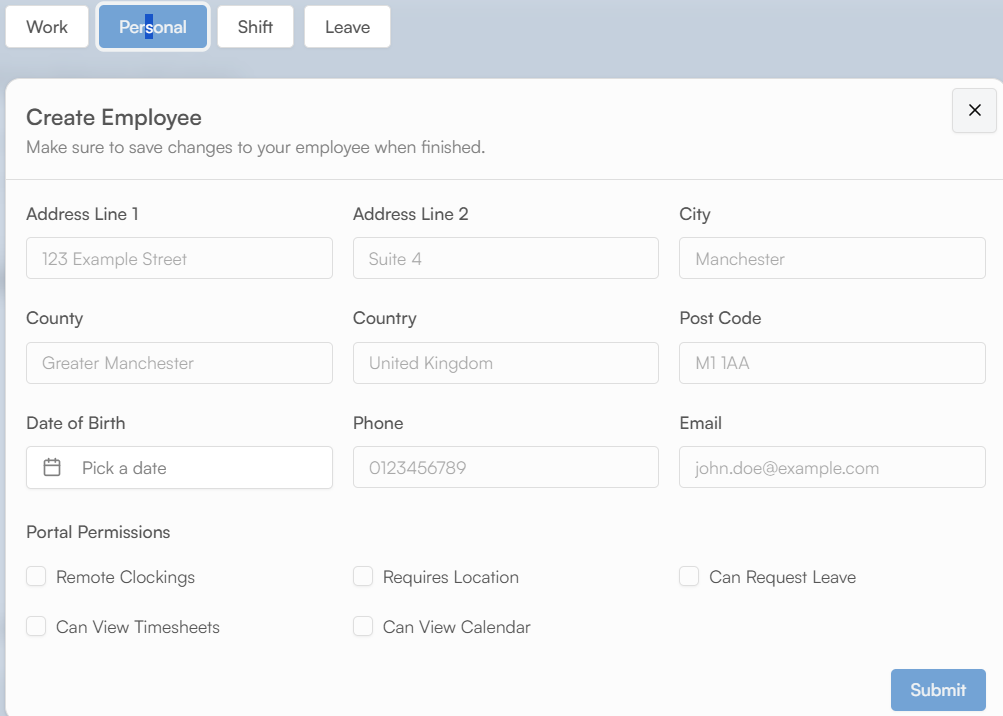The height and width of the screenshot is (716, 1003).
Task: Click the Create Employee heading
Action: (114, 118)
